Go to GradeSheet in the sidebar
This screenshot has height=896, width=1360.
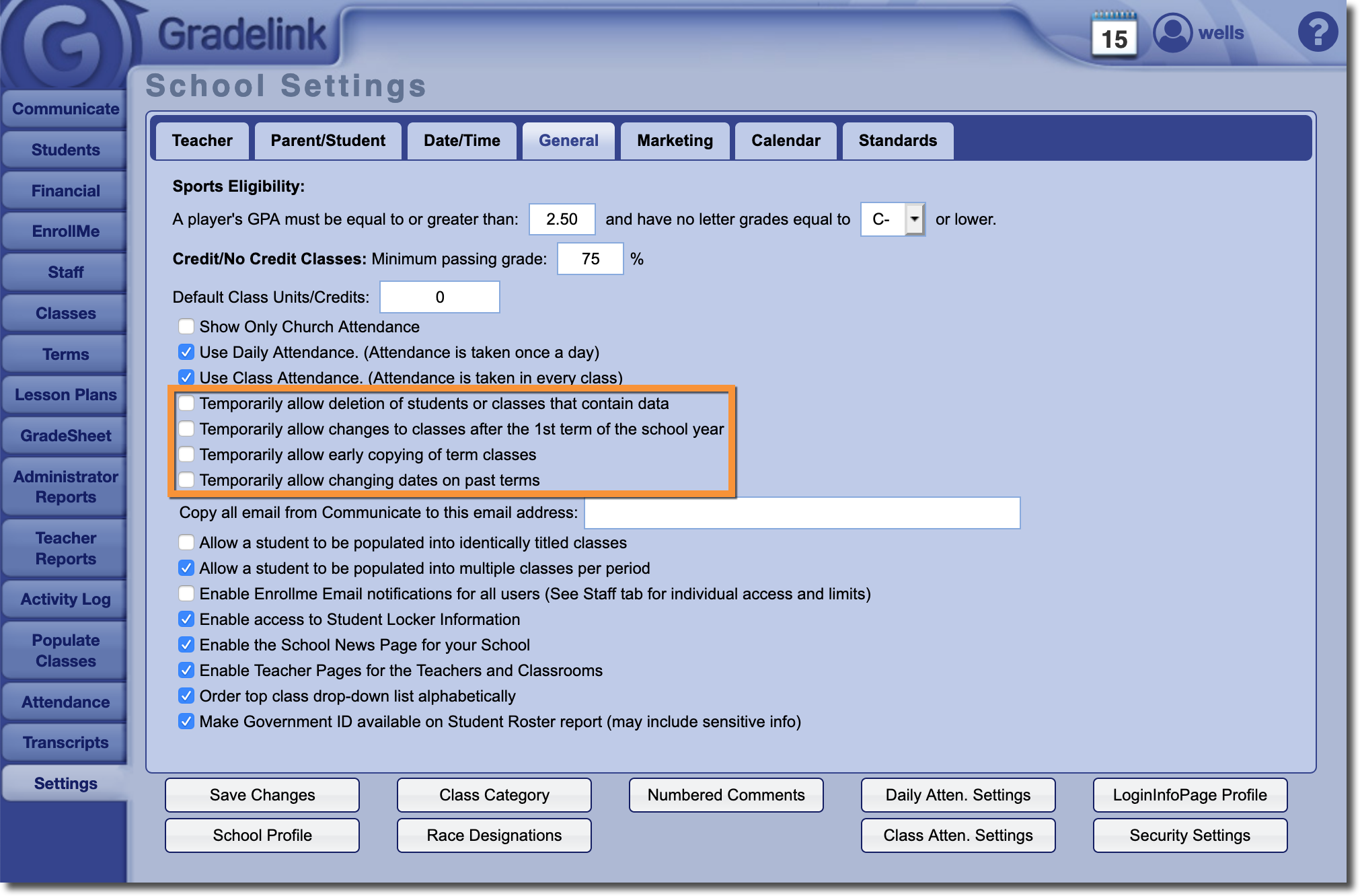click(65, 436)
